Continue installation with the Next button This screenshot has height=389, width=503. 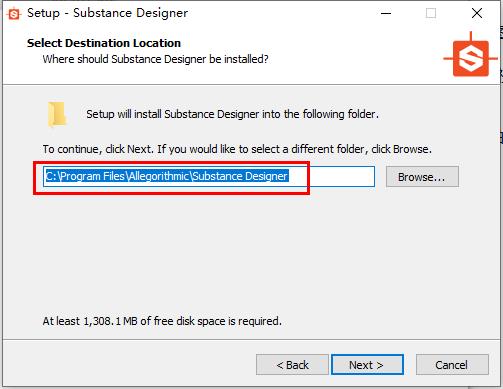tap(367, 365)
